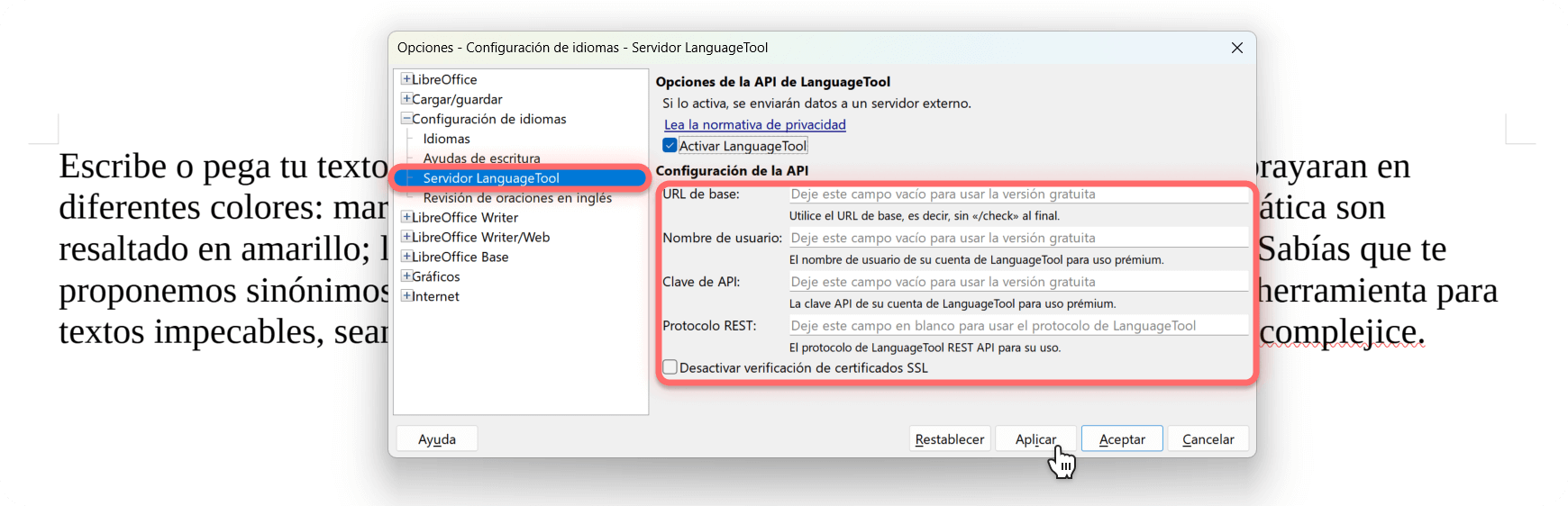
Task: Select Revisión de oraciones en inglés
Action: pyautogui.click(x=517, y=198)
